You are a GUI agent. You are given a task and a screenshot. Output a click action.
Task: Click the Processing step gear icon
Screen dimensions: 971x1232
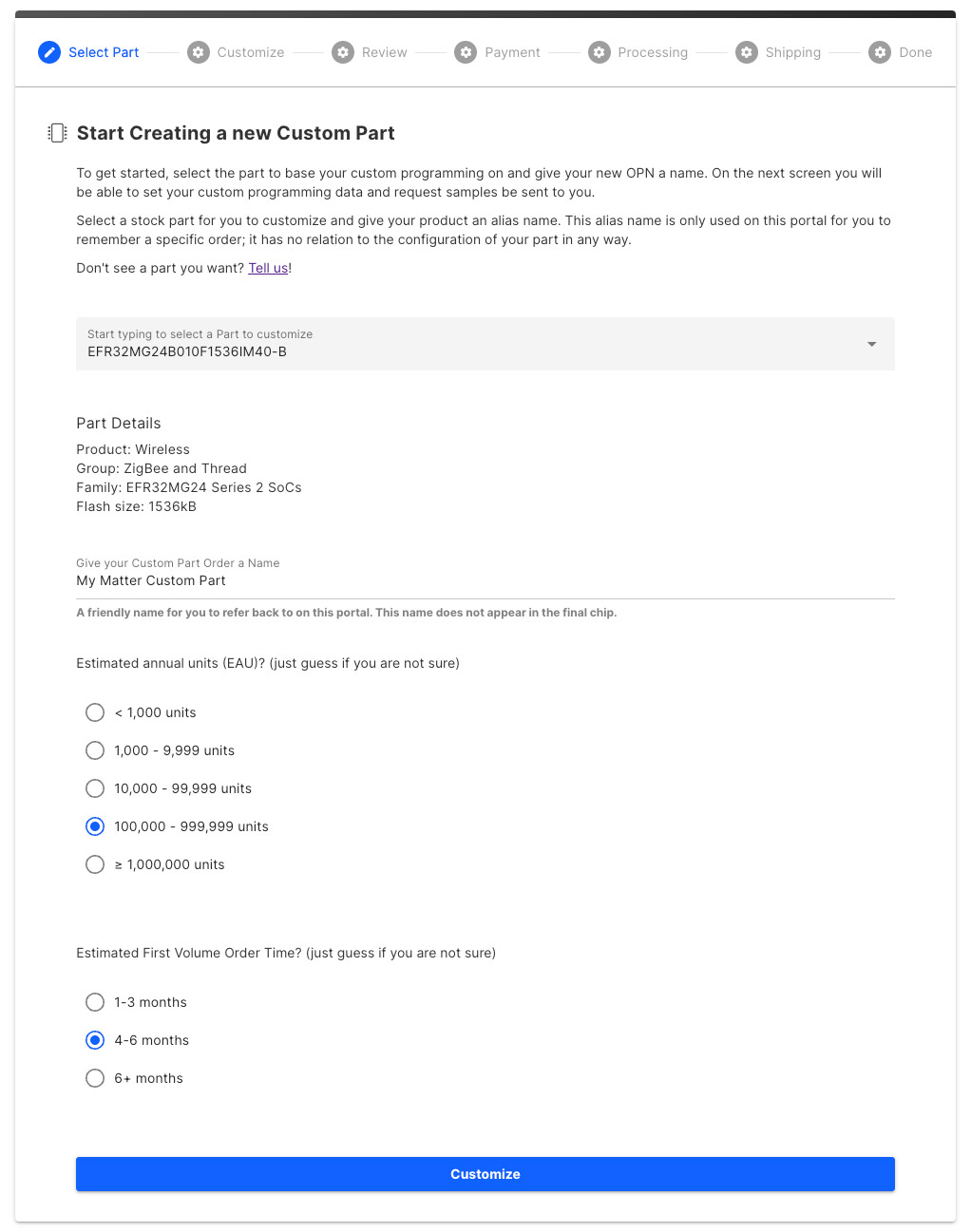coord(600,52)
